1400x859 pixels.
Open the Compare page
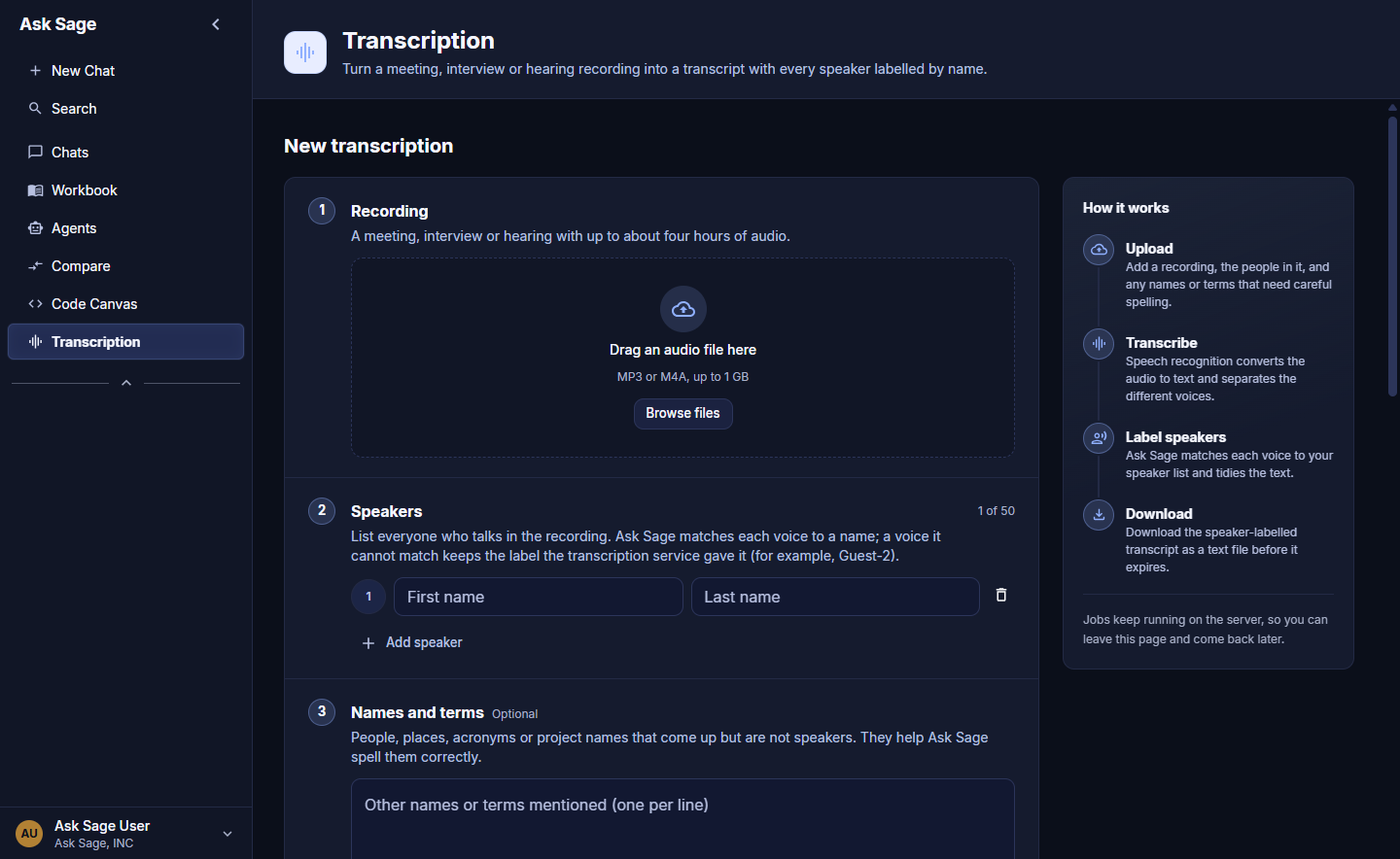pyautogui.click(x=126, y=266)
